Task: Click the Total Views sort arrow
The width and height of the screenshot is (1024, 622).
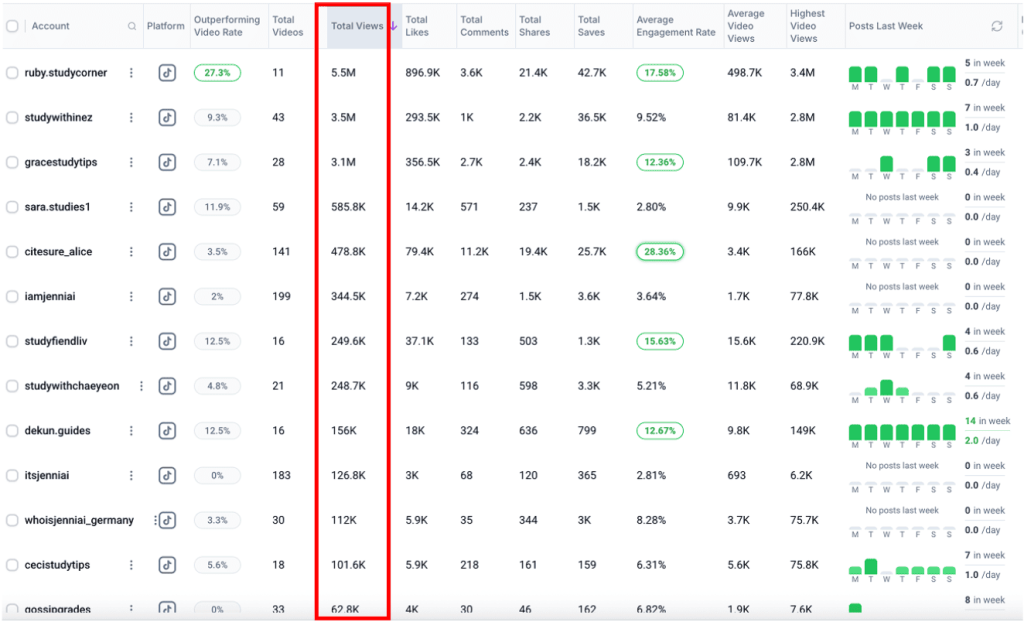Action: 393,26
